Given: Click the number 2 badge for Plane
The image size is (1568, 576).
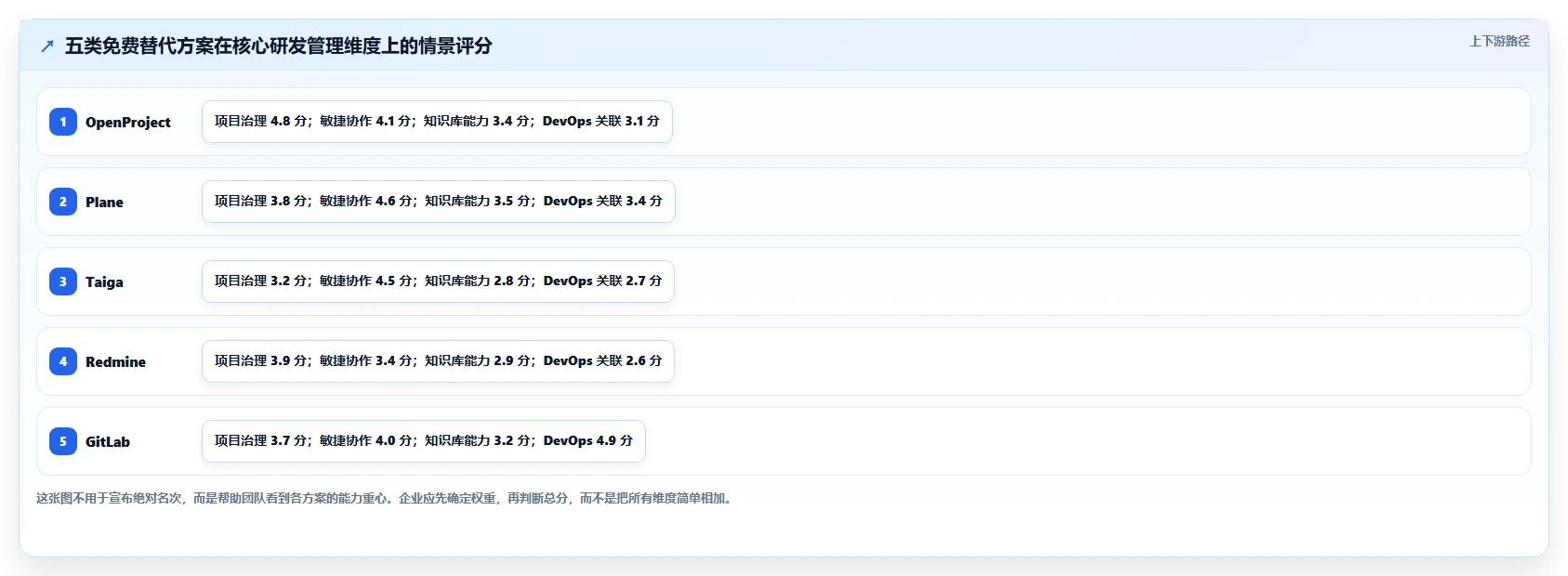Looking at the screenshot, I should [63, 202].
